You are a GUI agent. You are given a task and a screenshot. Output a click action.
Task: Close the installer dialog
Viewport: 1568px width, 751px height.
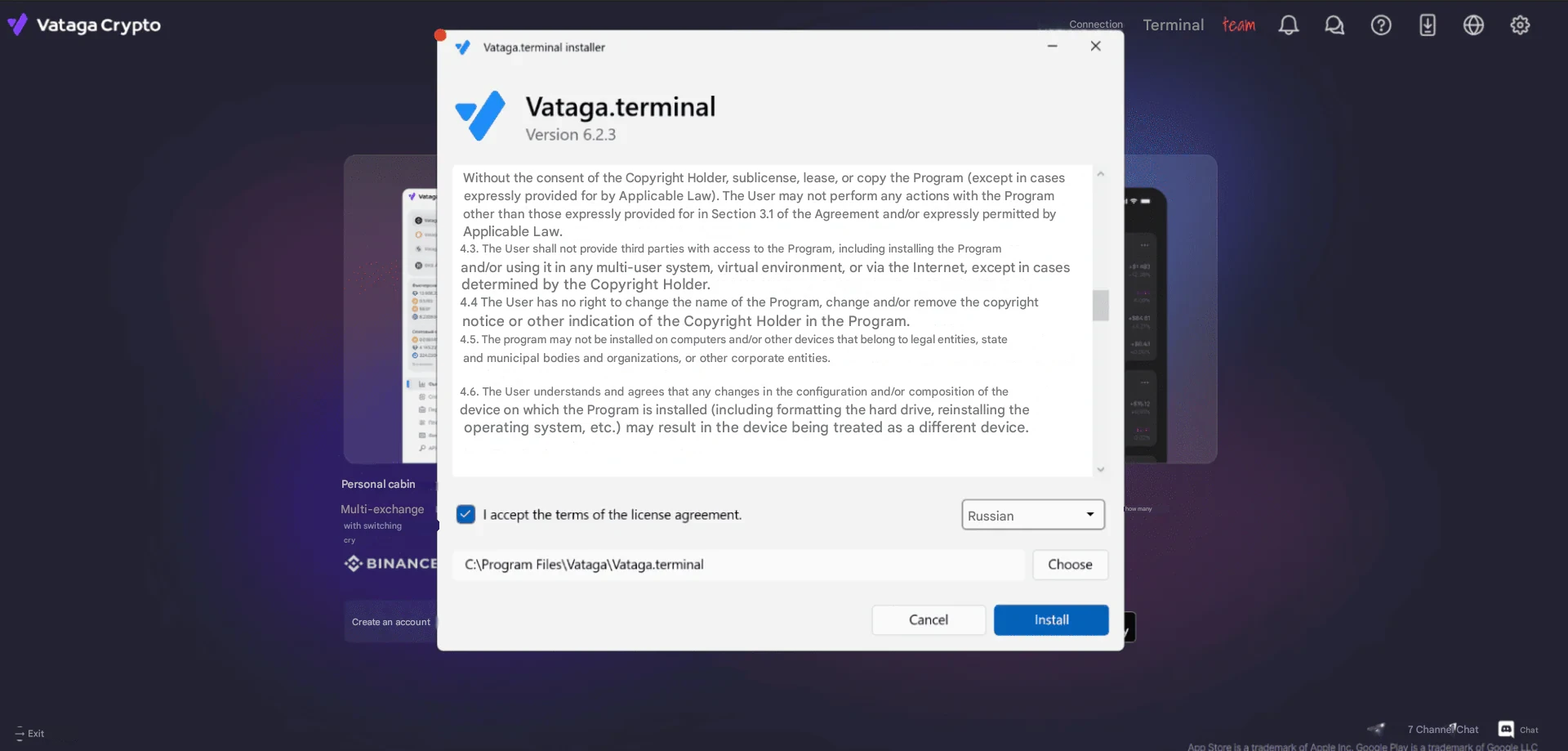point(1096,47)
